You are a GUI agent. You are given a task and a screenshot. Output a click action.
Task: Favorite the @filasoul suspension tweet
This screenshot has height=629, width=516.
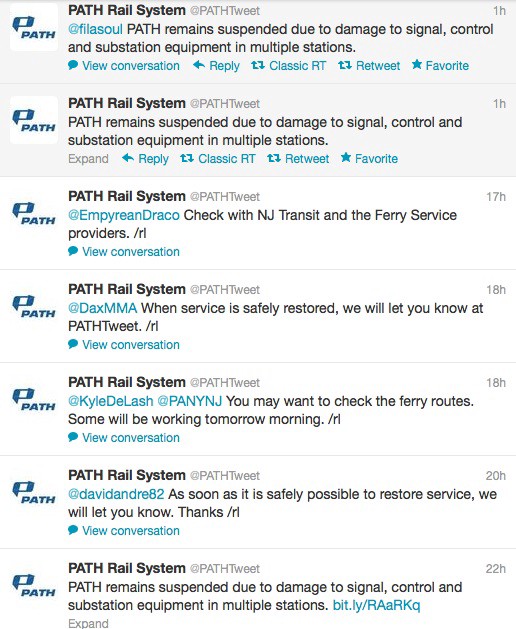440,65
